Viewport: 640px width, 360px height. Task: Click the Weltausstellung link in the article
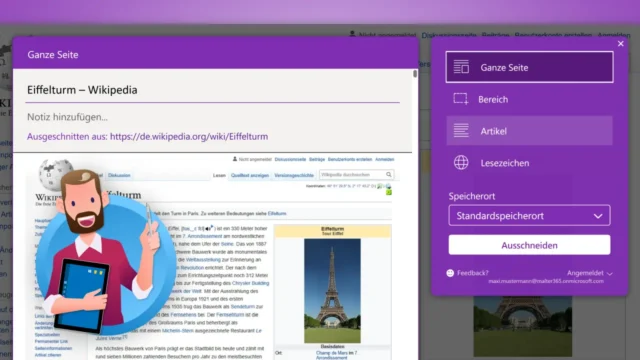(203, 260)
